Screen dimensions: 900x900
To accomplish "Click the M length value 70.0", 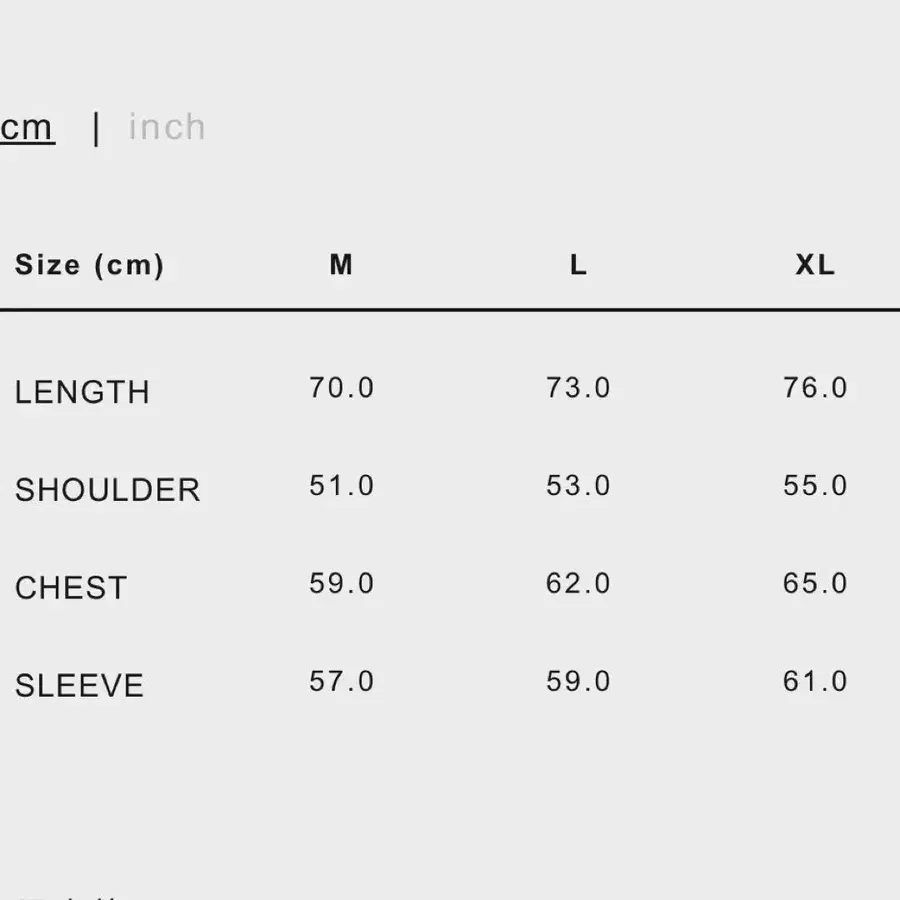I will [x=341, y=388].
